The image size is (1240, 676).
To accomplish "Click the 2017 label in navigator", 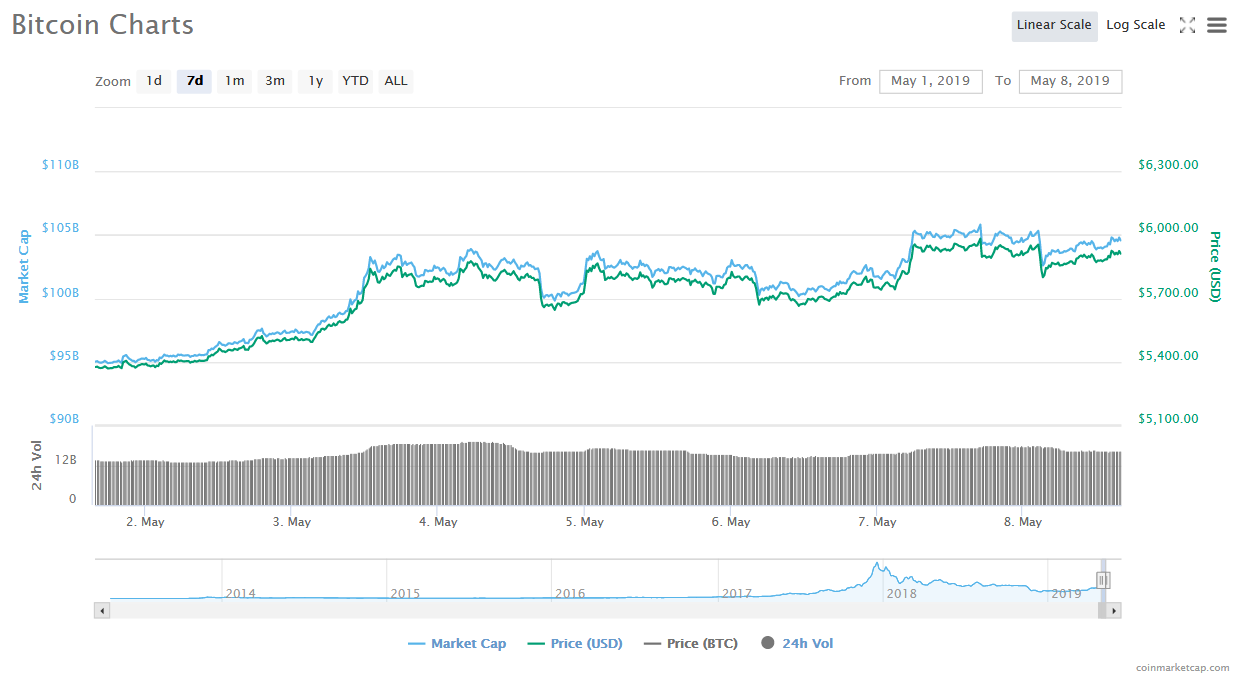I will pyautogui.click(x=736, y=593).
